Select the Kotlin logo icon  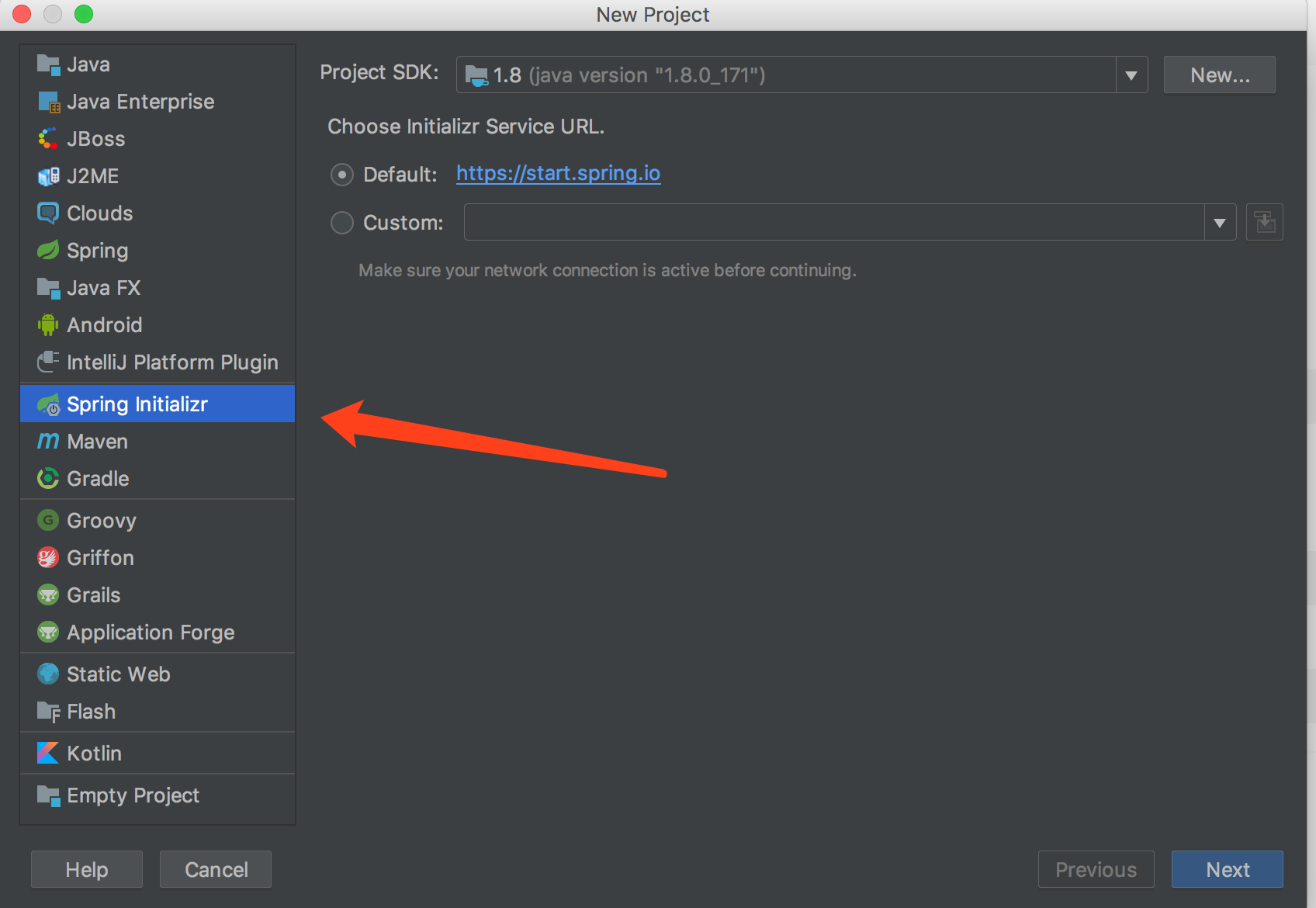coord(48,754)
